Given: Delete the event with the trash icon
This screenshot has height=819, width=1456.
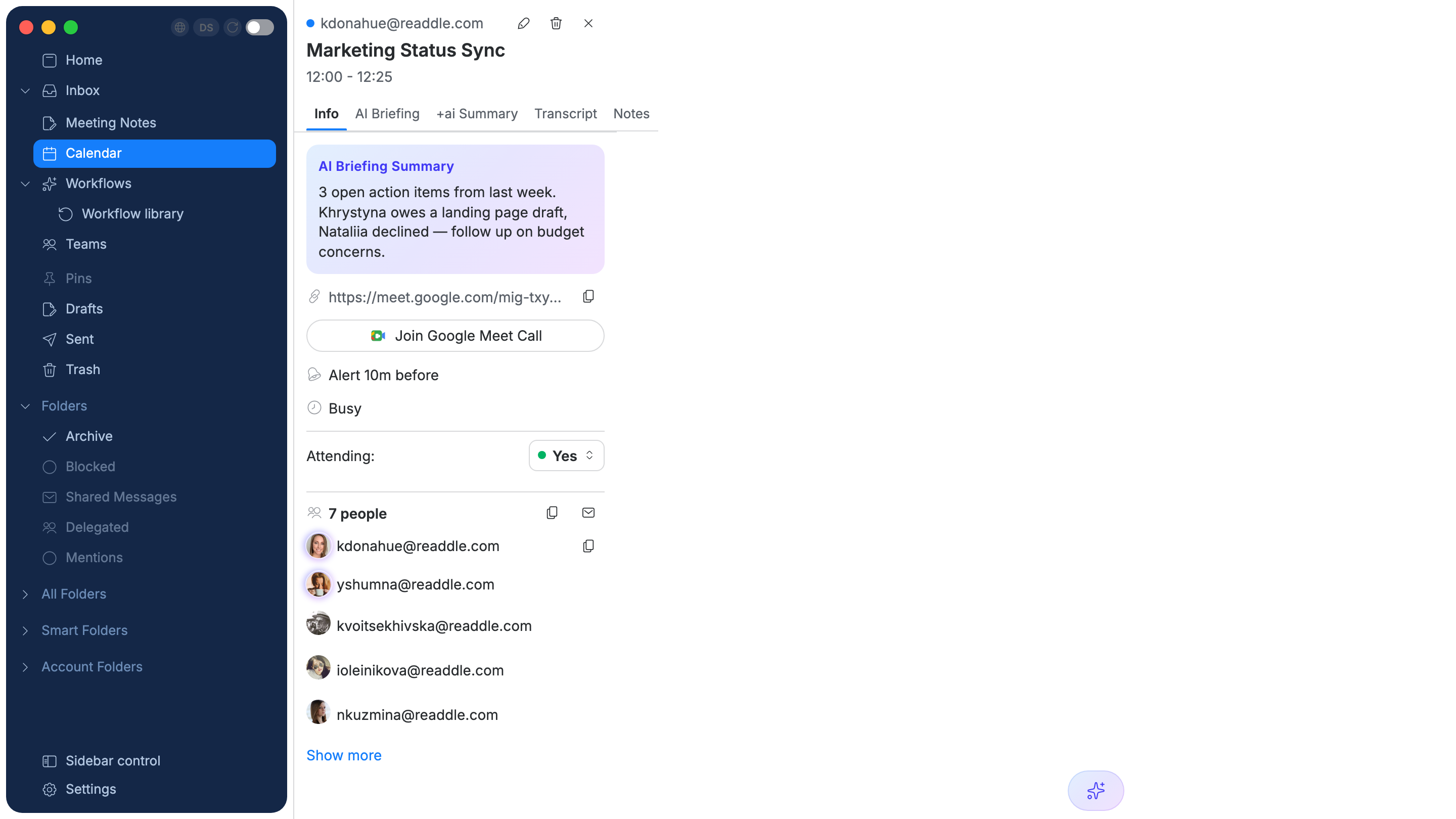Looking at the screenshot, I should pos(556,23).
